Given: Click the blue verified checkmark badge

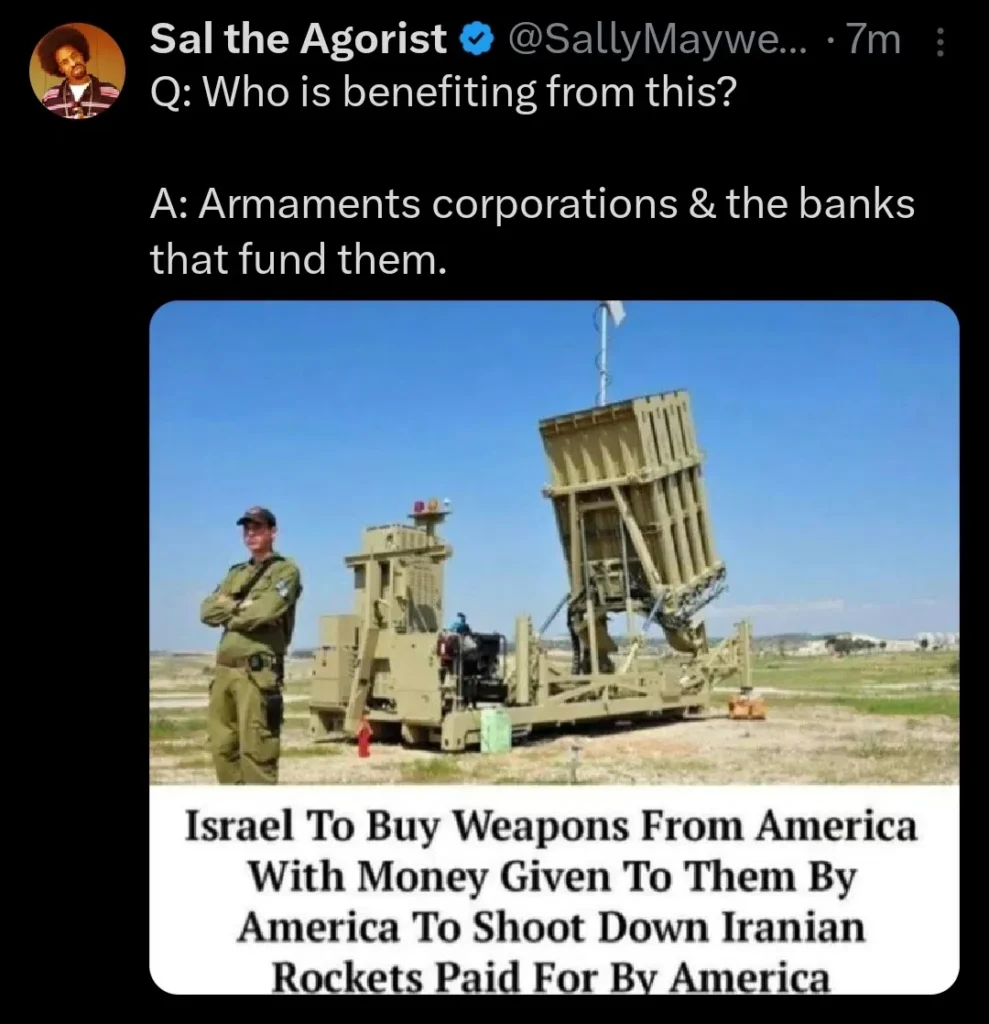Looking at the screenshot, I should click(476, 40).
